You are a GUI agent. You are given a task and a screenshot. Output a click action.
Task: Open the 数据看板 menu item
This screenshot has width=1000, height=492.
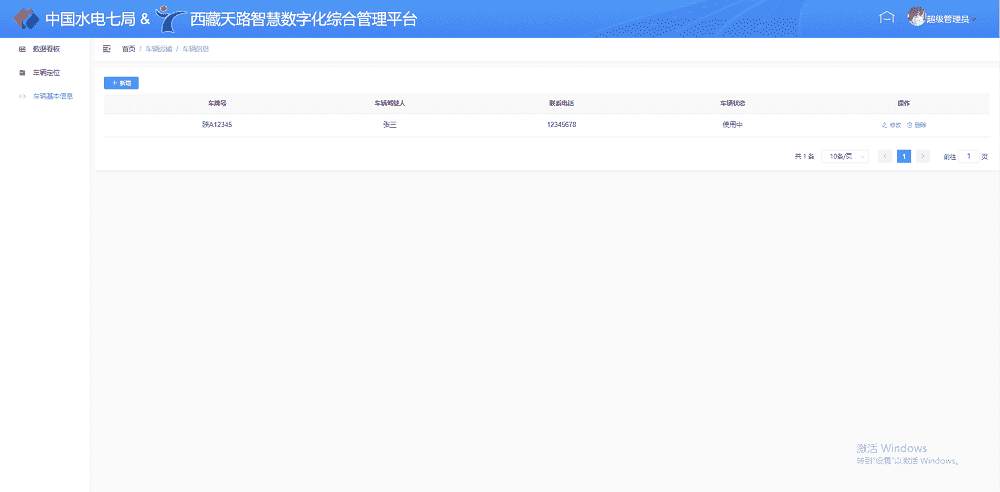pos(46,48)
